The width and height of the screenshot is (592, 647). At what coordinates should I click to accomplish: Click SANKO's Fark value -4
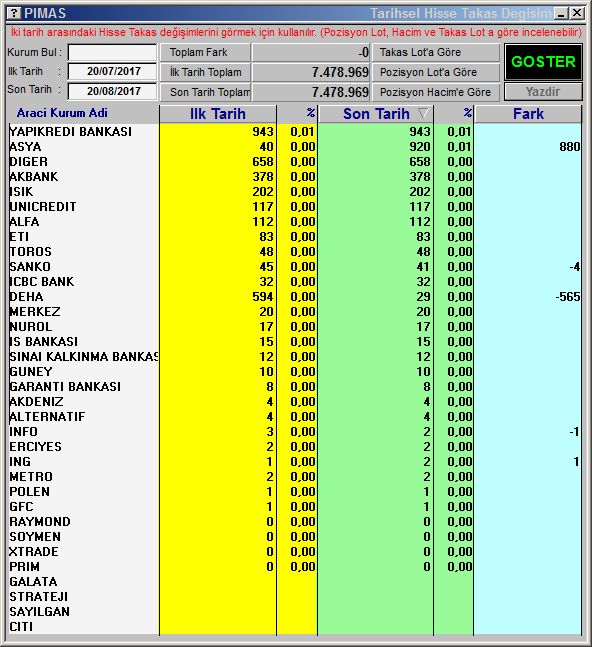click(x=575, y=267)
